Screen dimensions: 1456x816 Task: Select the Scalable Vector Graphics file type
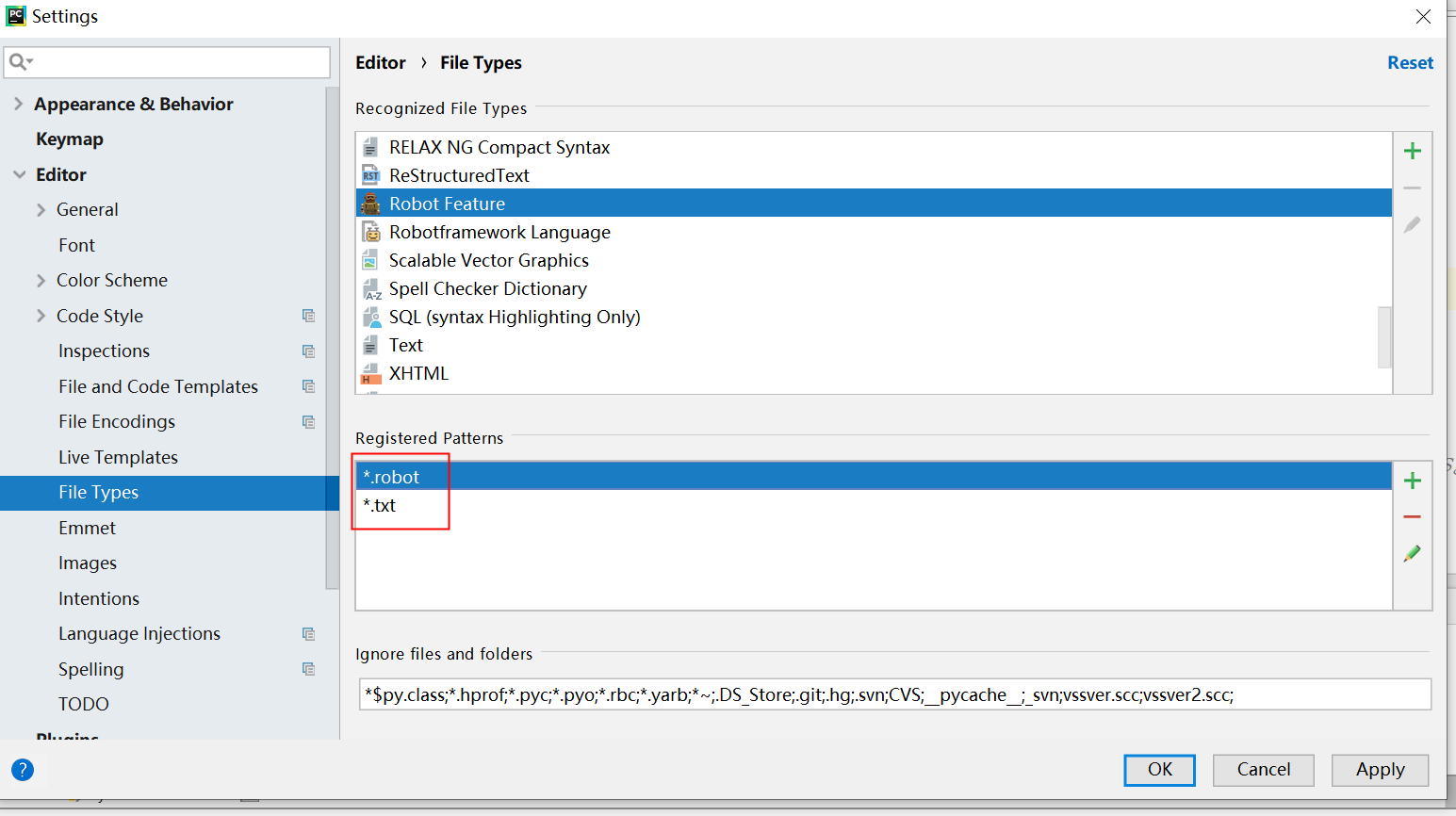pyautogui.click(x=874, y=260)
